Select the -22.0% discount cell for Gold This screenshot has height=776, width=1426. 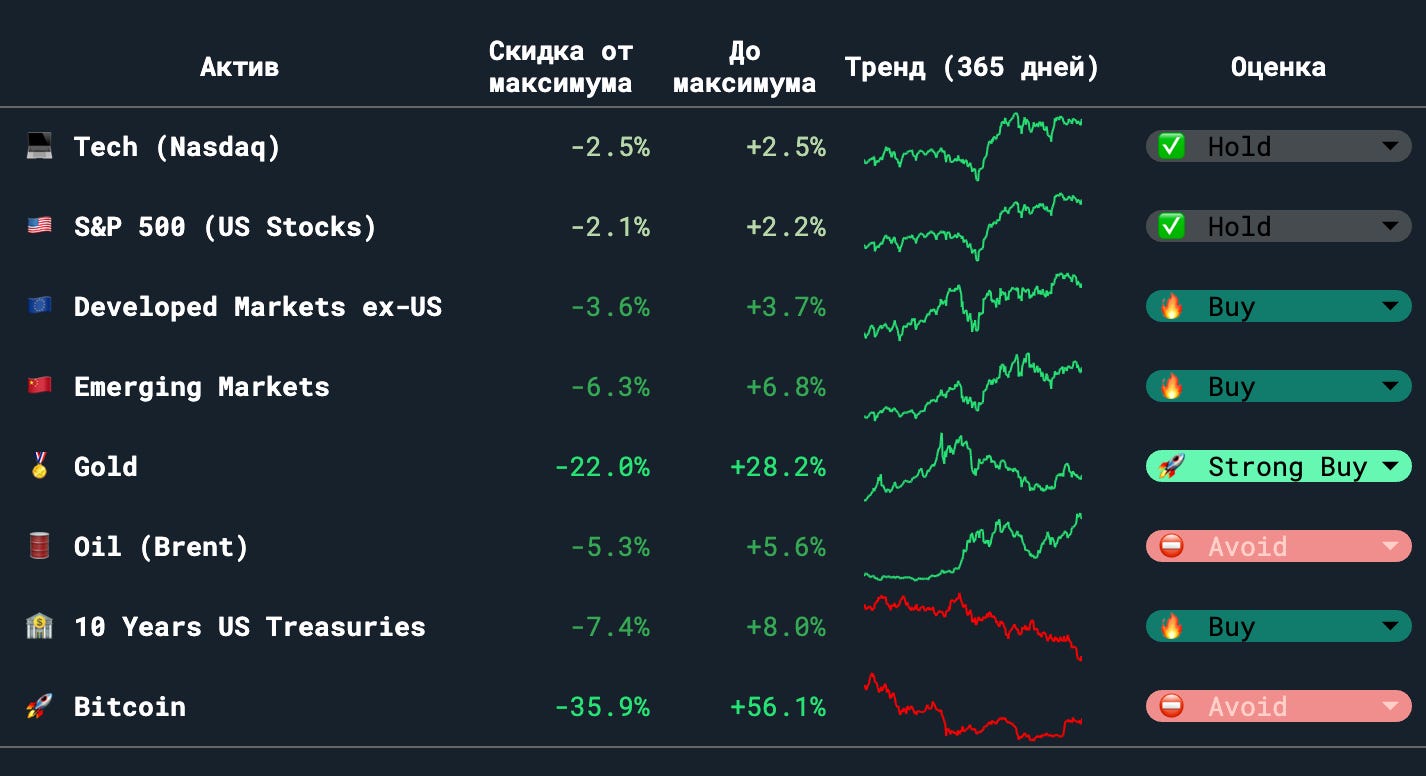[603, 467]
